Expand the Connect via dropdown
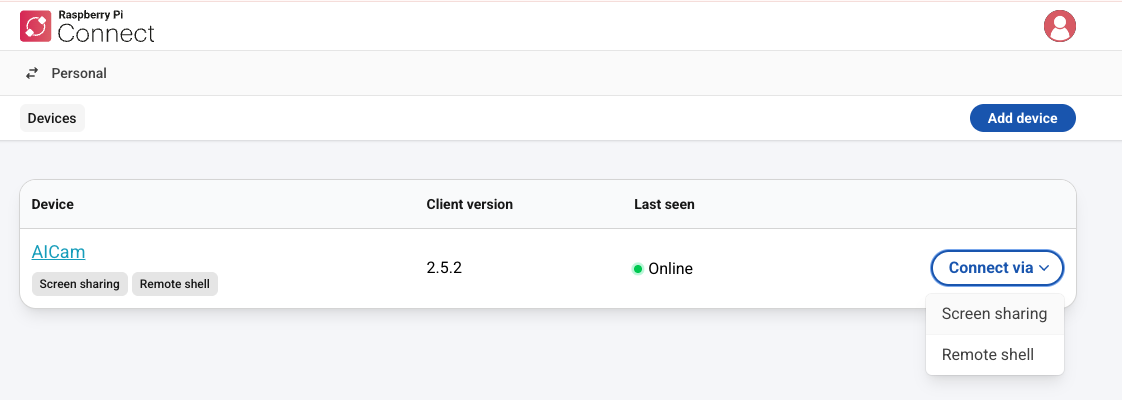 point(997,268)
